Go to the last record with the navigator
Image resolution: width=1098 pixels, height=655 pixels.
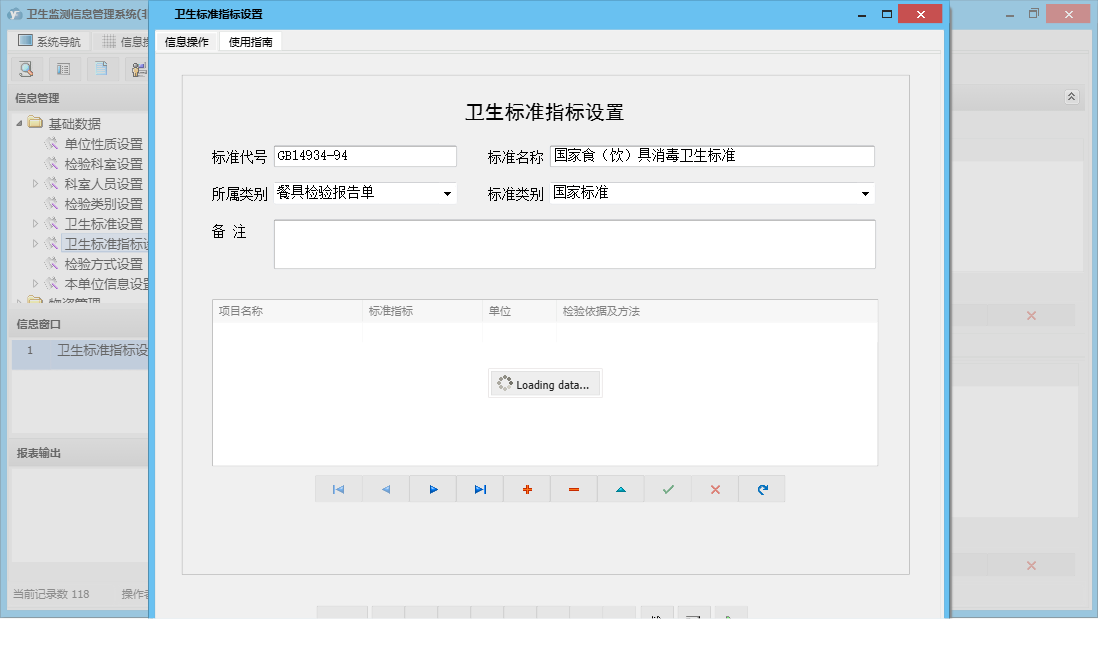[479, 489]
